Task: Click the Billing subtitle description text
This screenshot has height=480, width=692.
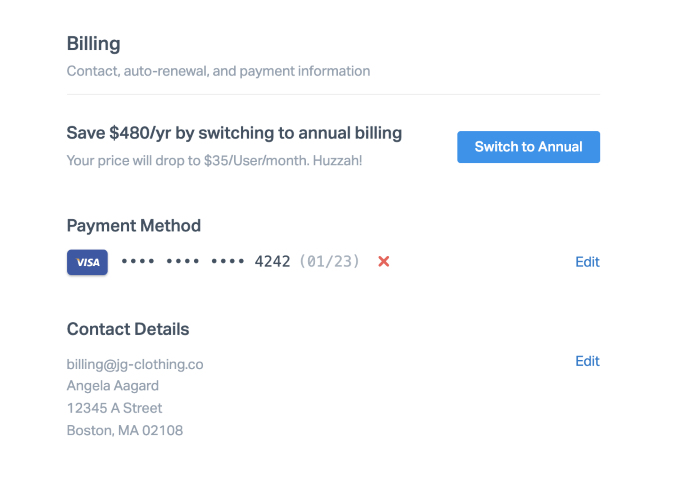Action: 218,71
